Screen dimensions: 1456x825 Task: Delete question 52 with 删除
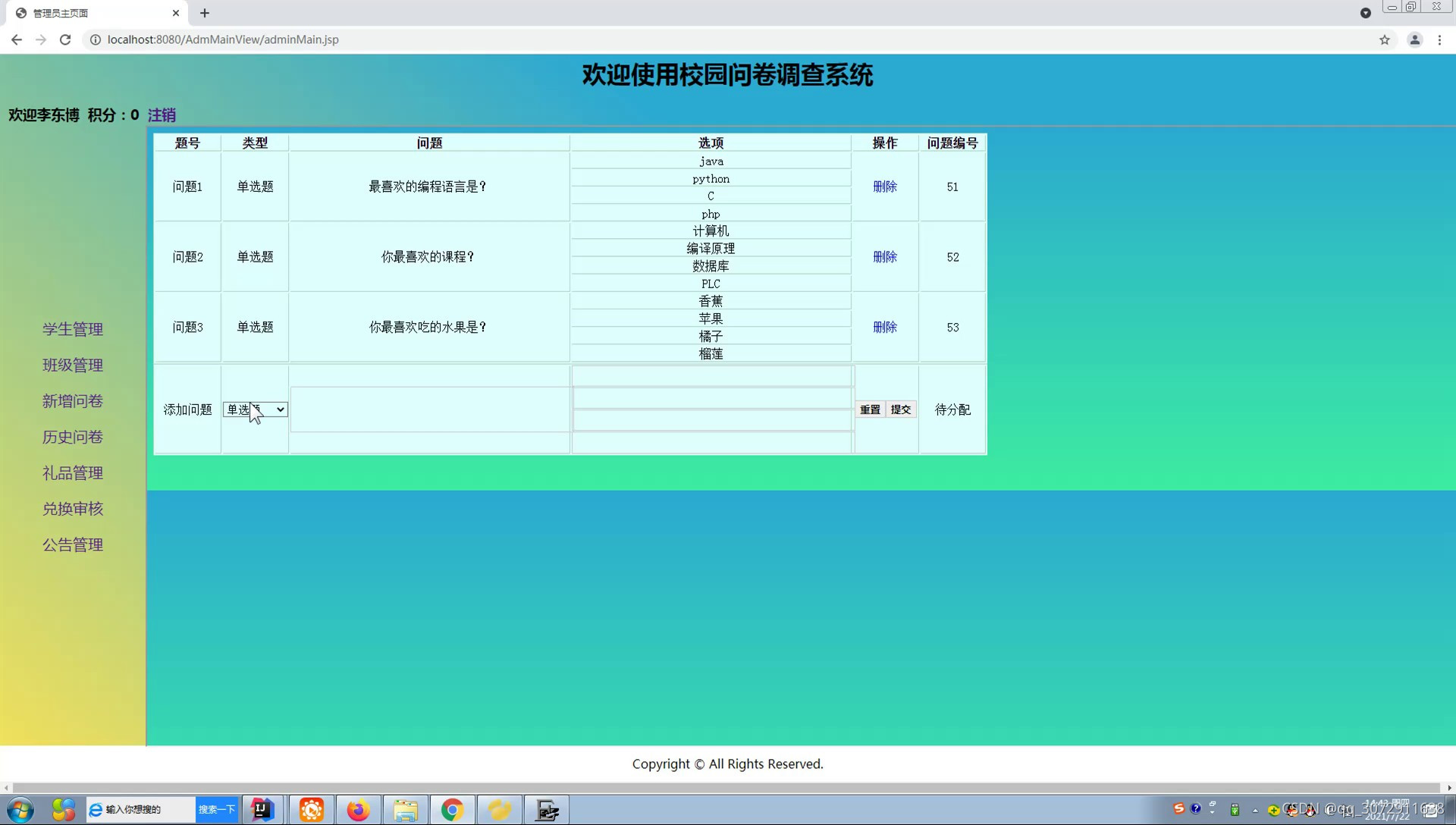click(885, 257)
